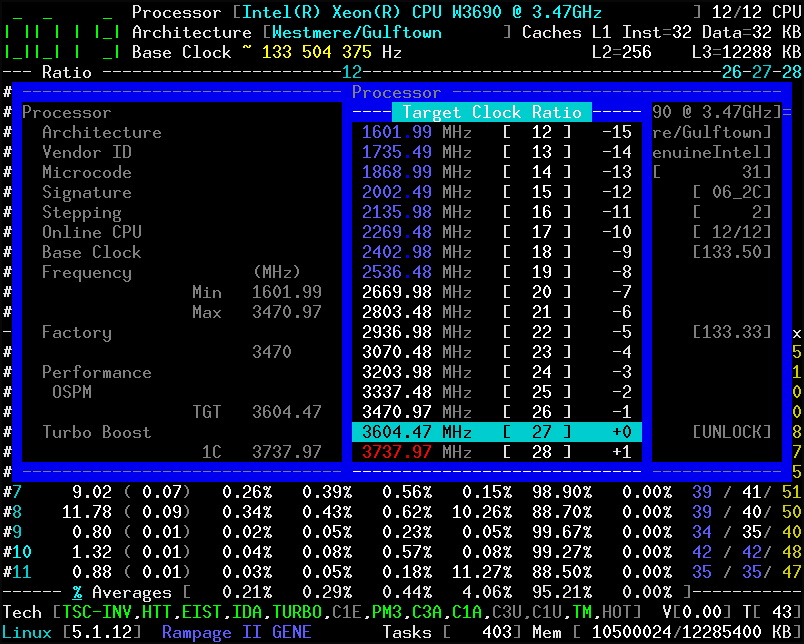Click the Linux kernel label in footer
This screenshot has width=804, height=644.
27,632
